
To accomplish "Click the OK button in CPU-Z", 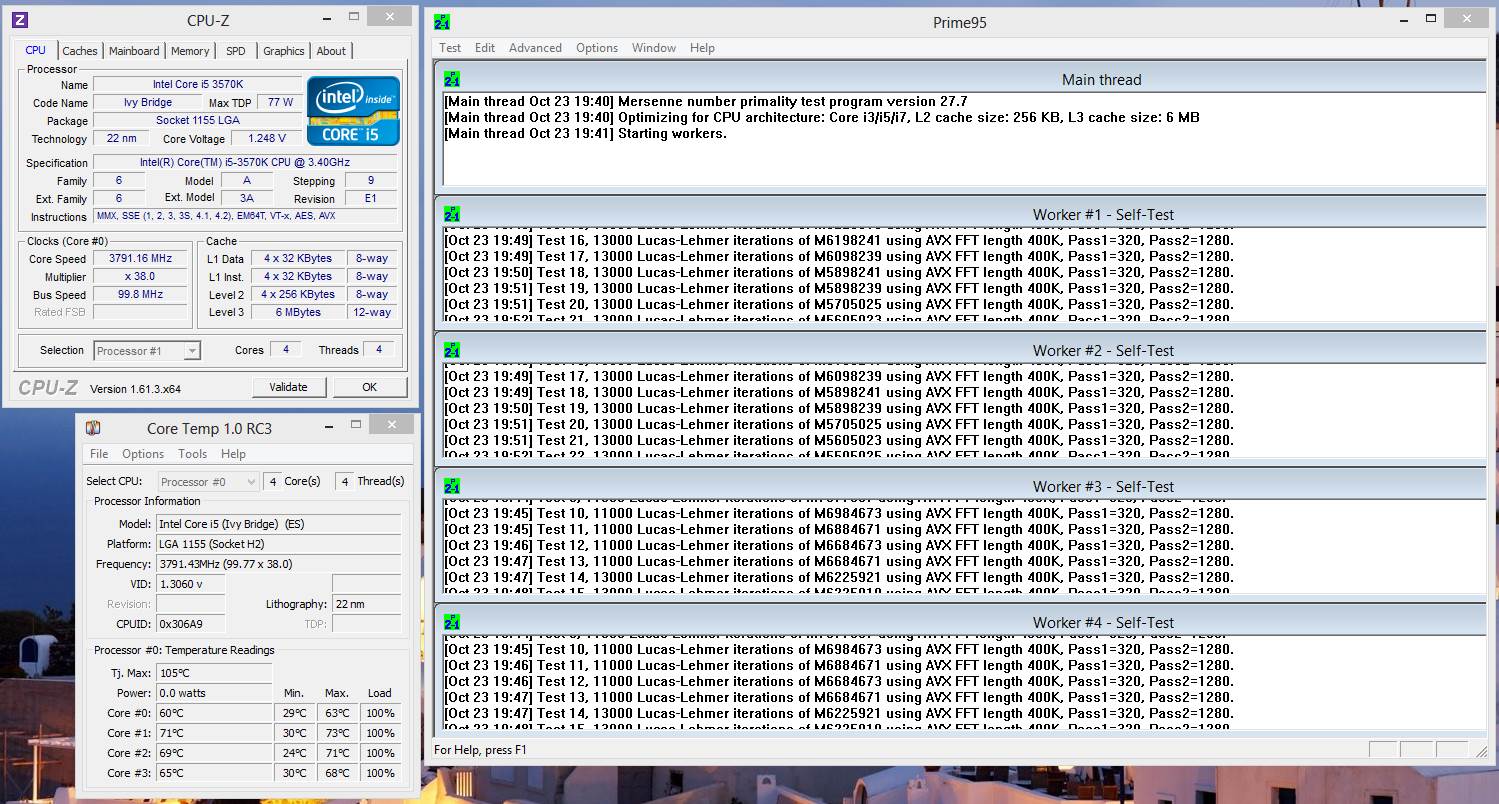I will pyautogui.click(x=370, y=387).
